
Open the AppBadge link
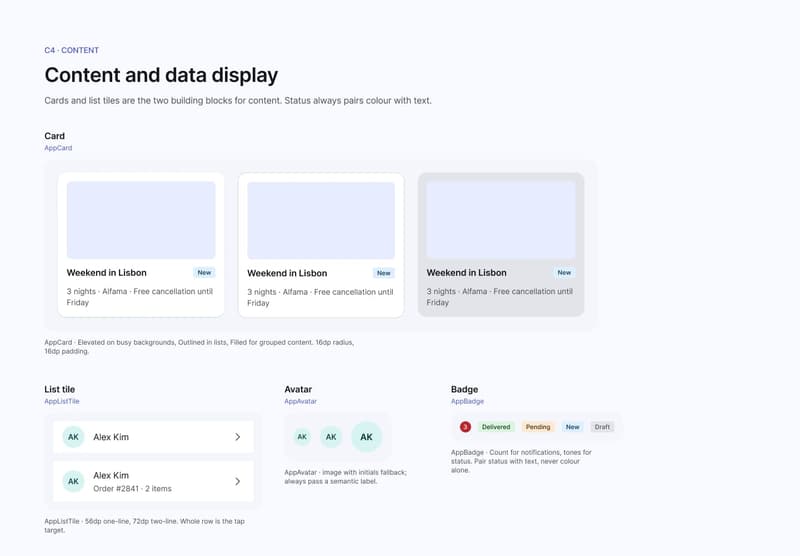tap(467, 401)
